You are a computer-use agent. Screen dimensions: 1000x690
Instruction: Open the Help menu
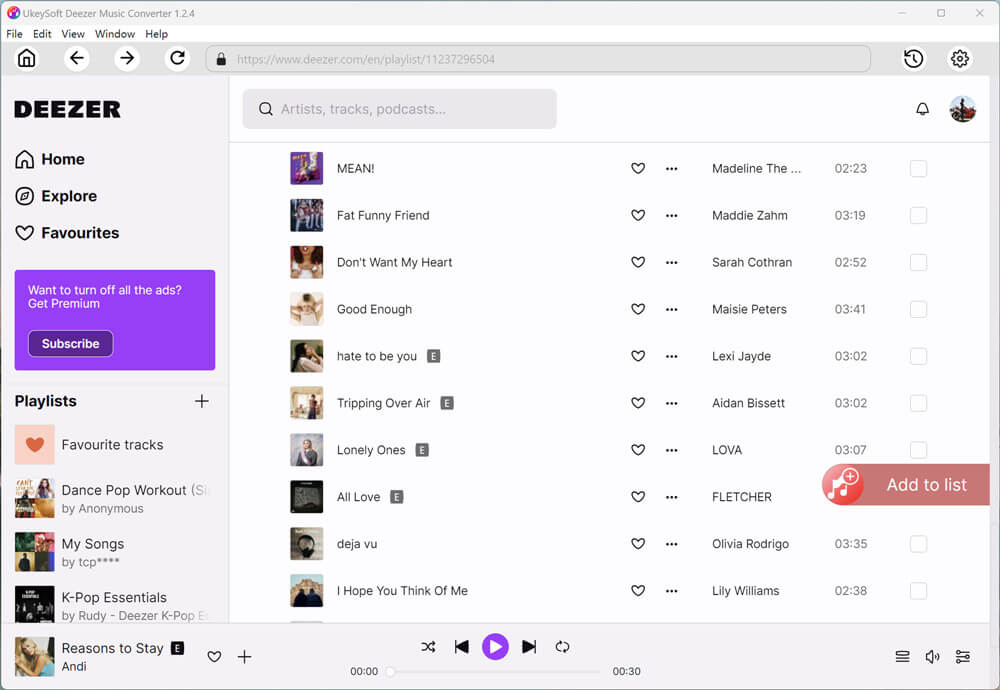[156, 34]
